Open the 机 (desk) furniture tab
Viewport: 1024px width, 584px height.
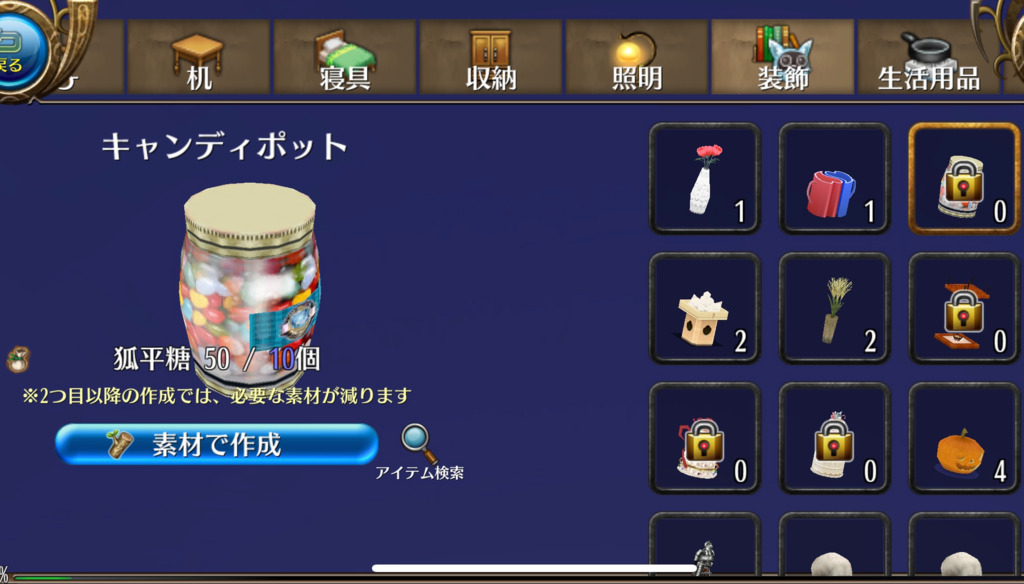pyautogui.click(x=199, y=57)
